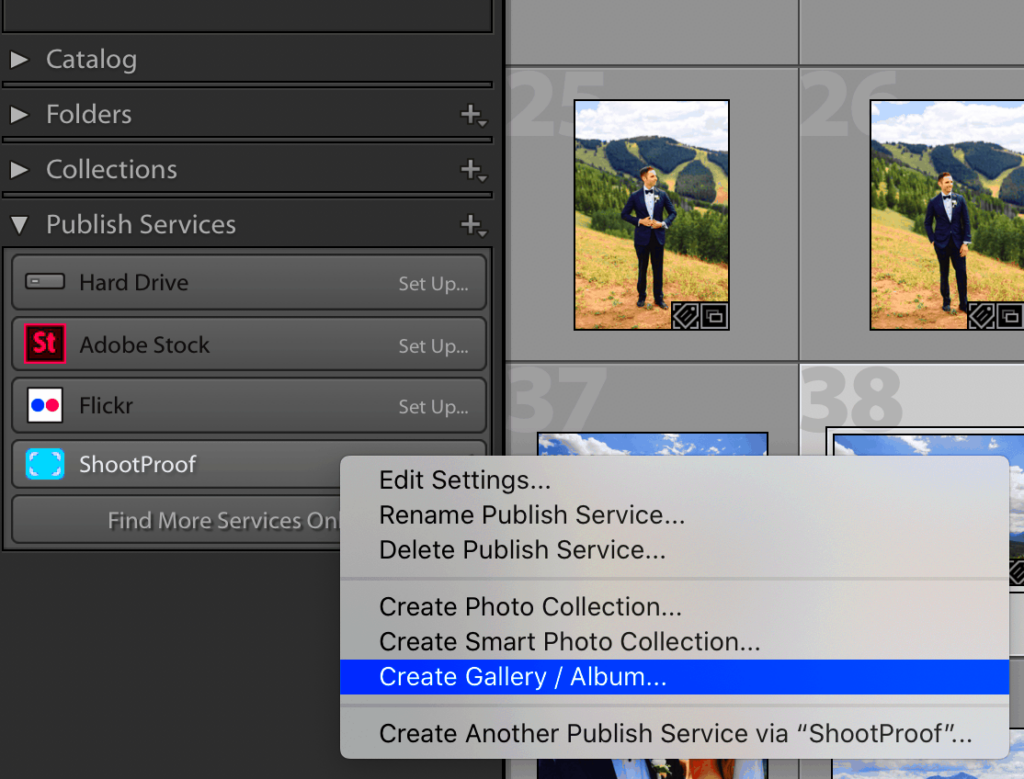Click the collection badge on photo 25

pyautogui.click(x=713, y=315)
